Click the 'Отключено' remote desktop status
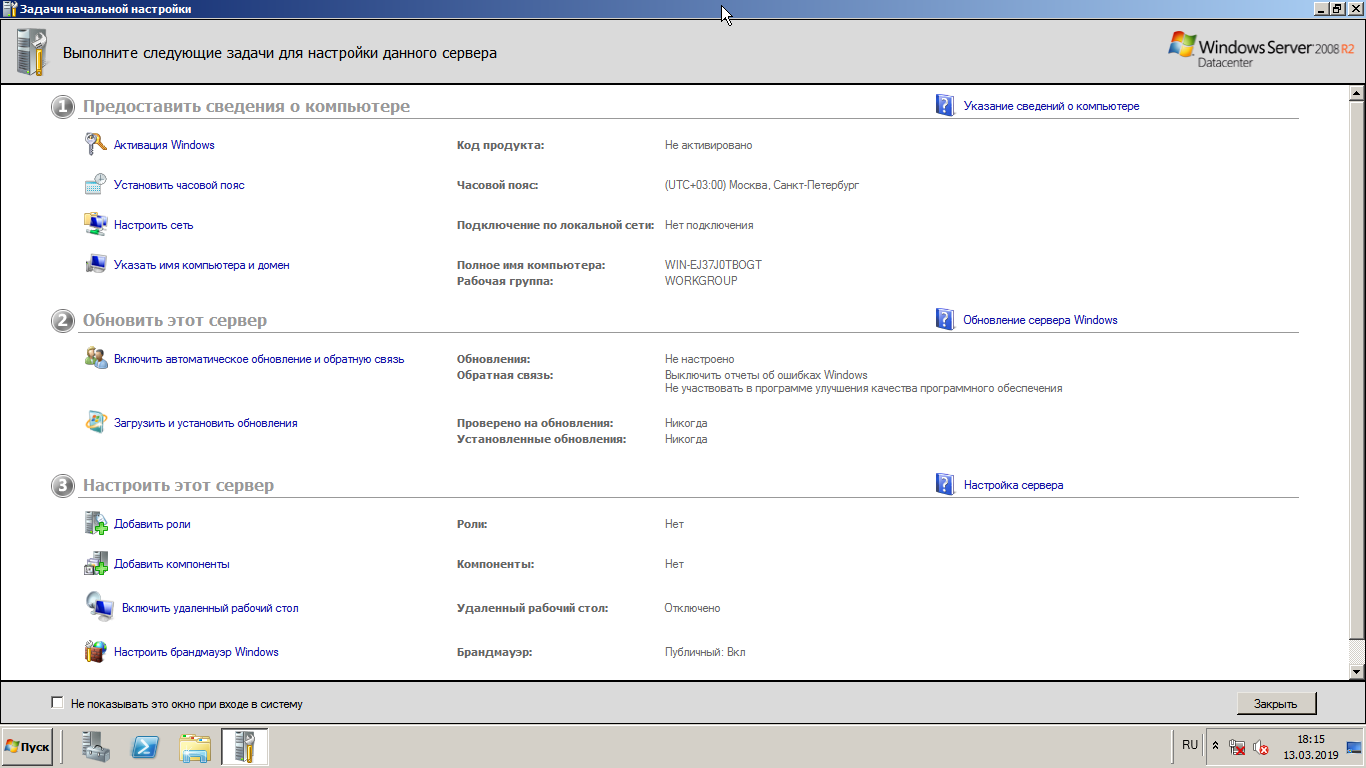Viewport: 1366px width, 768px height. [692, 608]
